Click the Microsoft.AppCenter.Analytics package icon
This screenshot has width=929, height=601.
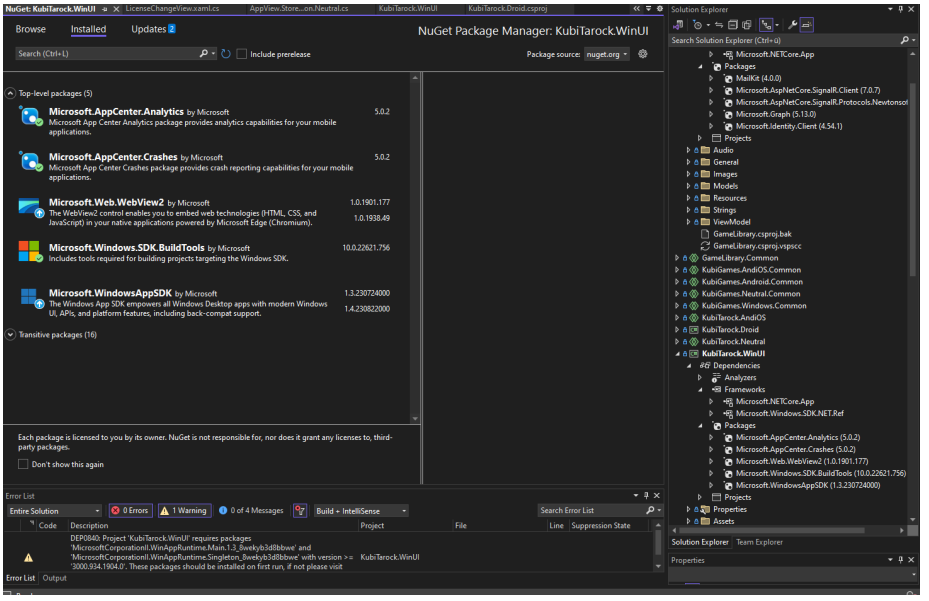pos(30,116)
